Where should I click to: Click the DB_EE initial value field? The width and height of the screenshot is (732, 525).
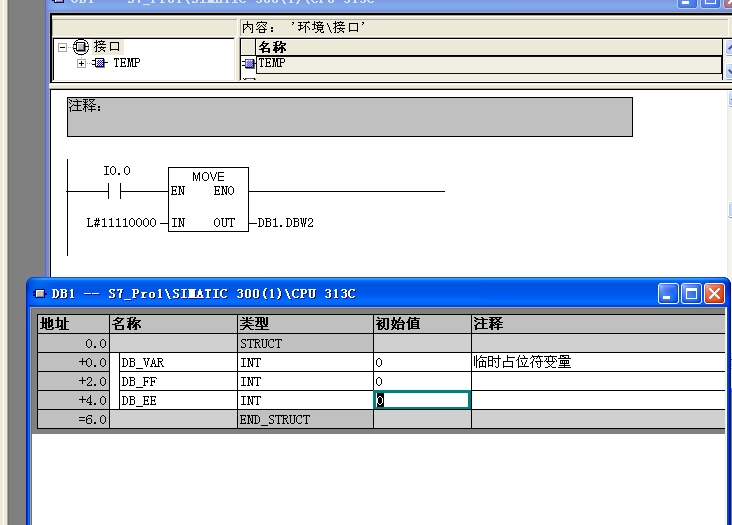422,400
